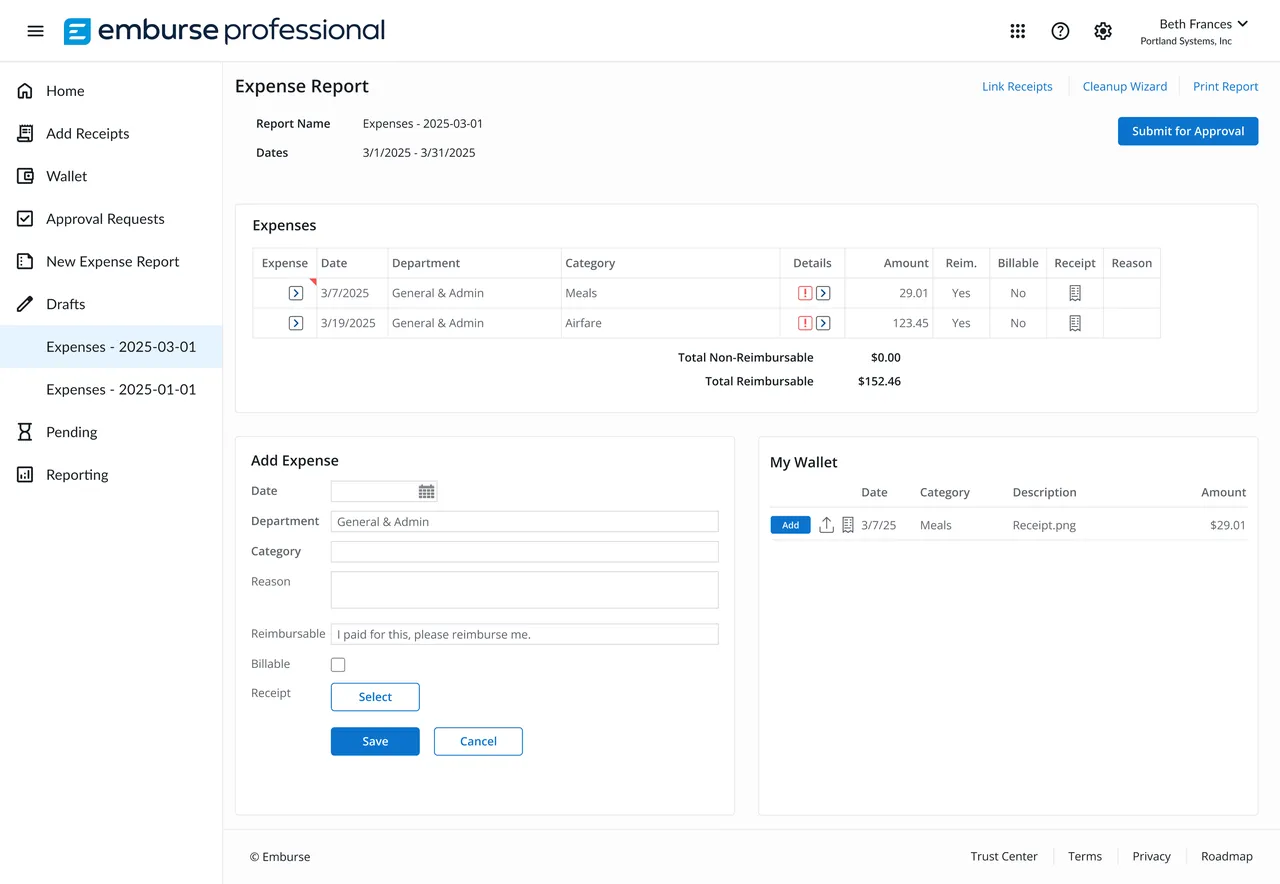Open the hamburger menu
This screenshot has height=884, width=1280.
click(36, 31)
